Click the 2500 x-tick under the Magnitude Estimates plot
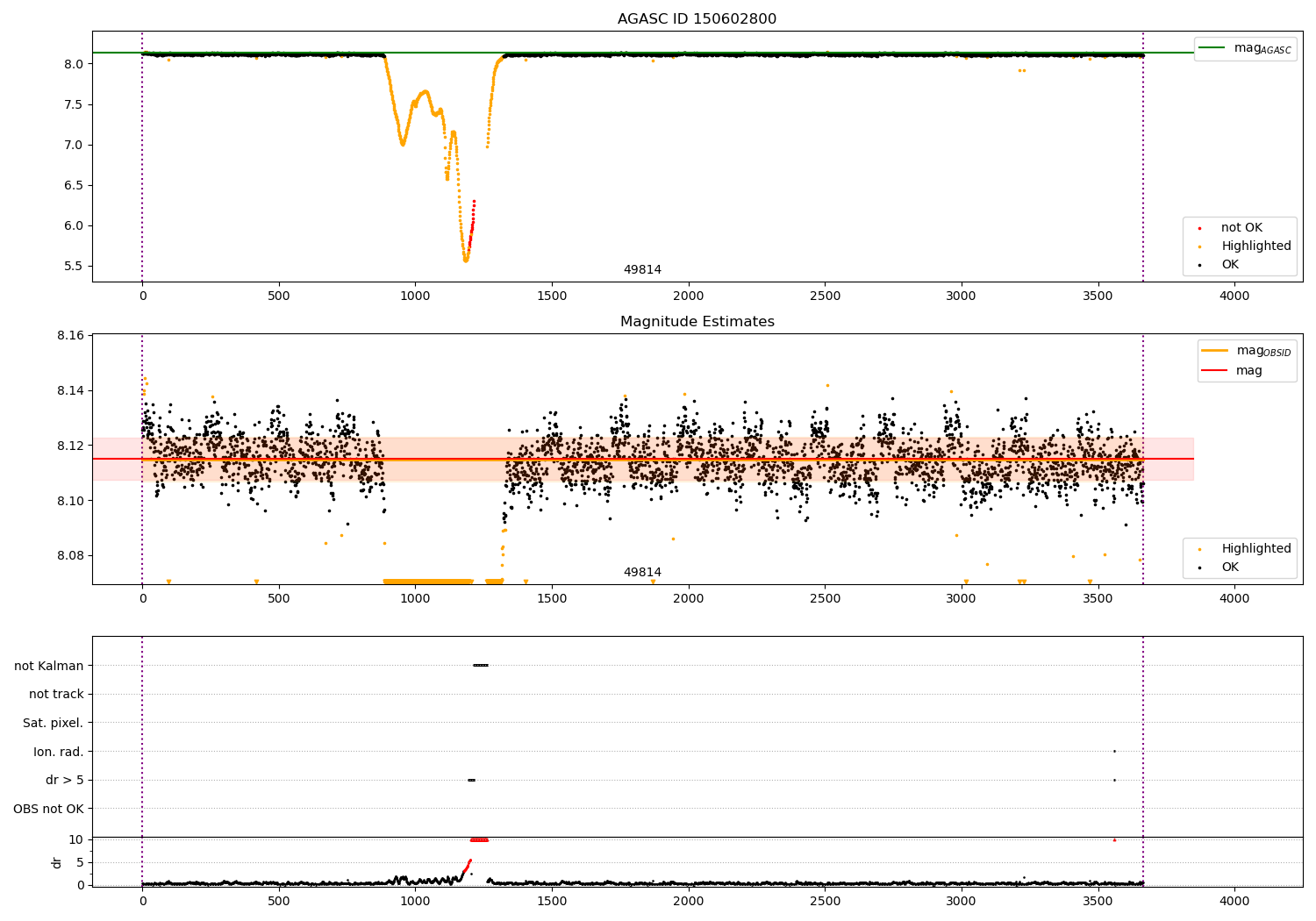Screen dimensions: 1316x921 (x=825, y=598)
